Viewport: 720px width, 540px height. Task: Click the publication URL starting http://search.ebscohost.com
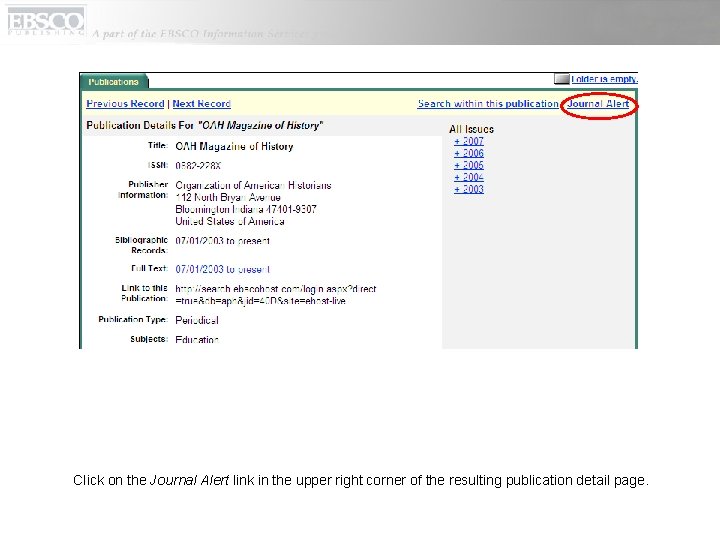pos(276,295)
